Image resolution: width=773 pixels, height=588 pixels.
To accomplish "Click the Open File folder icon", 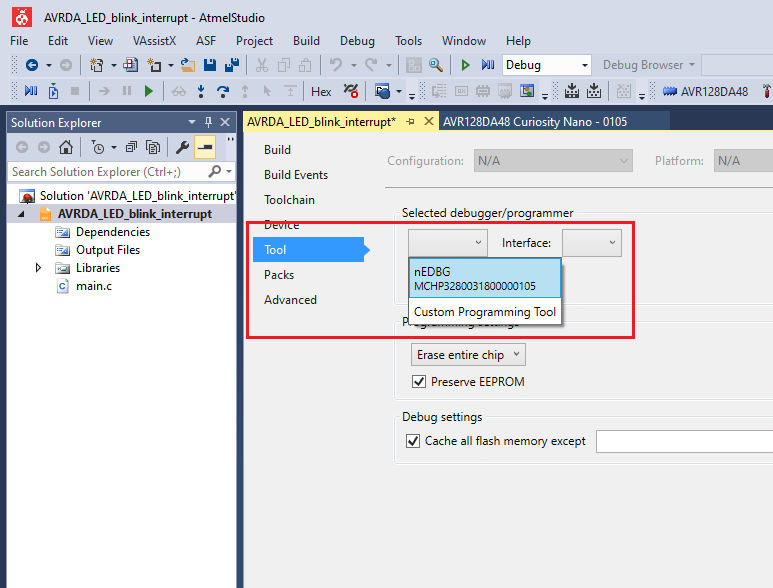I will [188, 65].
